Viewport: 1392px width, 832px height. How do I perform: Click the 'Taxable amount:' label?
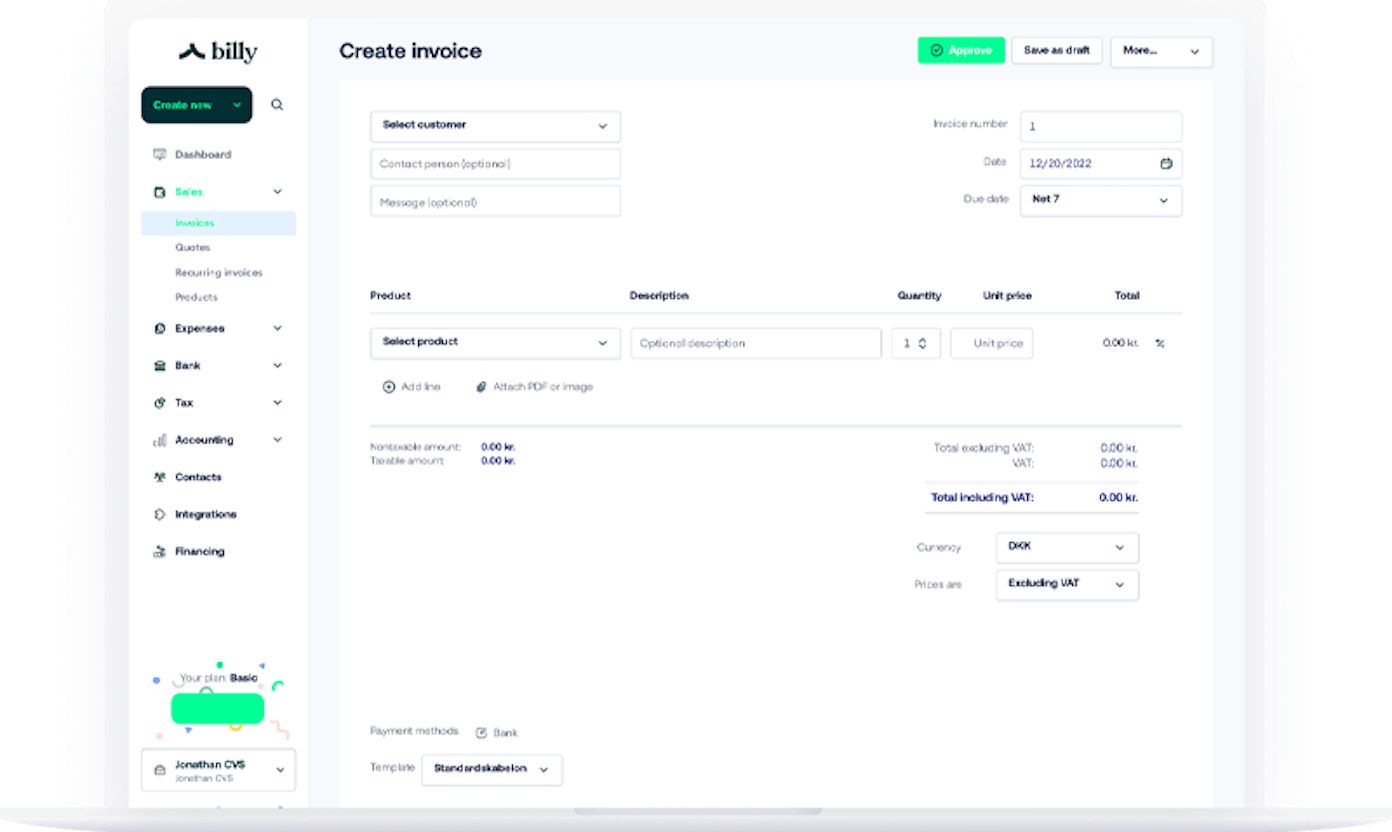(x=407, y=461)
